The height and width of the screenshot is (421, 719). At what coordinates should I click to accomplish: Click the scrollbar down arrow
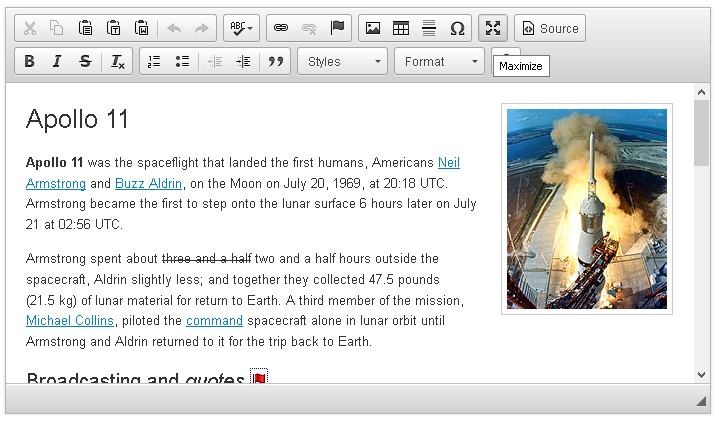(701, 375)
